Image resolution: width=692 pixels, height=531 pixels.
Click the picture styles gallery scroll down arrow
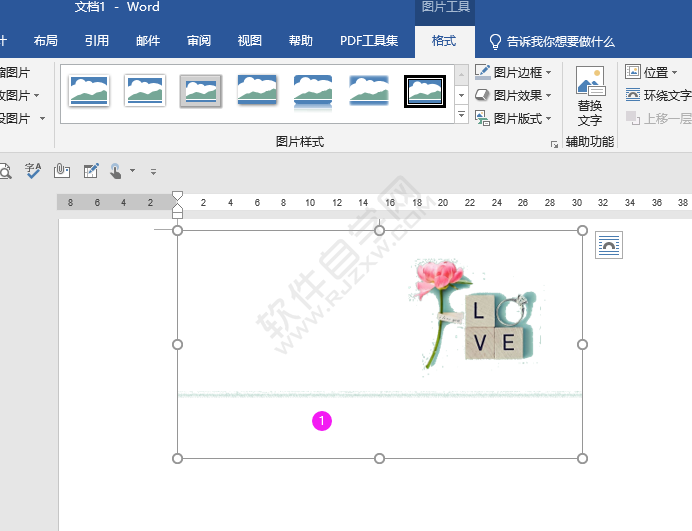tap(461, 95)
